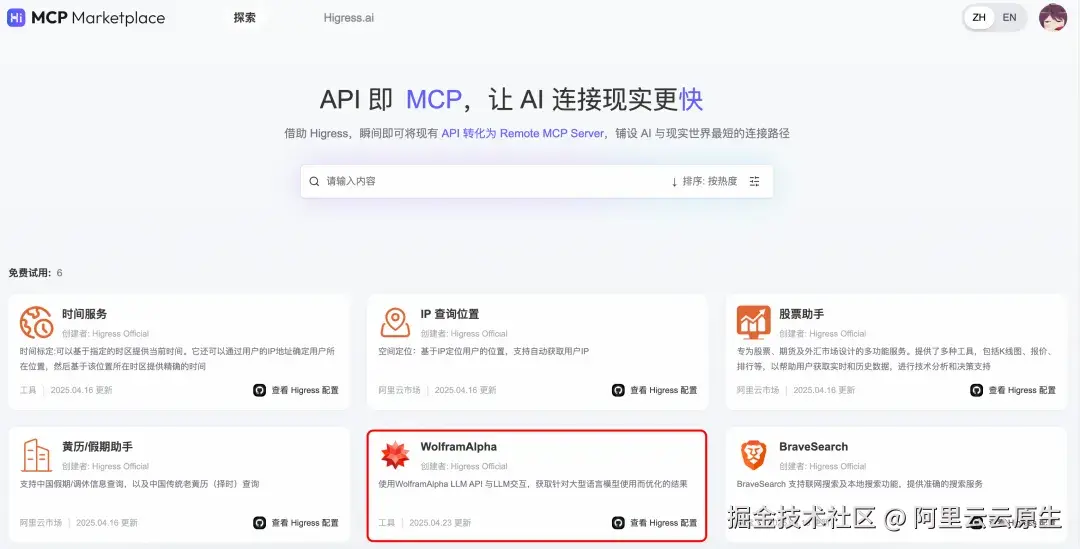Click the BraveSearch lion icon
This screenshot has height=549, width=1080.
click(754, 455)
